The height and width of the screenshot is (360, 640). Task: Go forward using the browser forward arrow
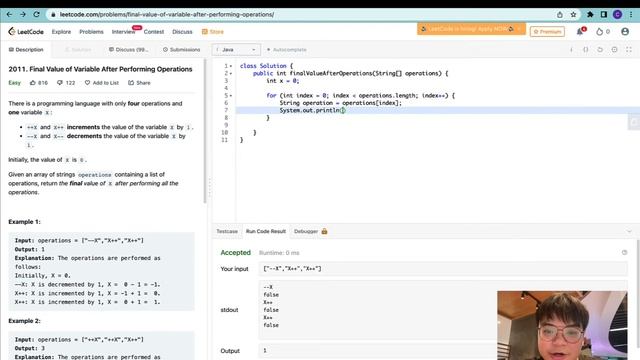tap(23, 14)
